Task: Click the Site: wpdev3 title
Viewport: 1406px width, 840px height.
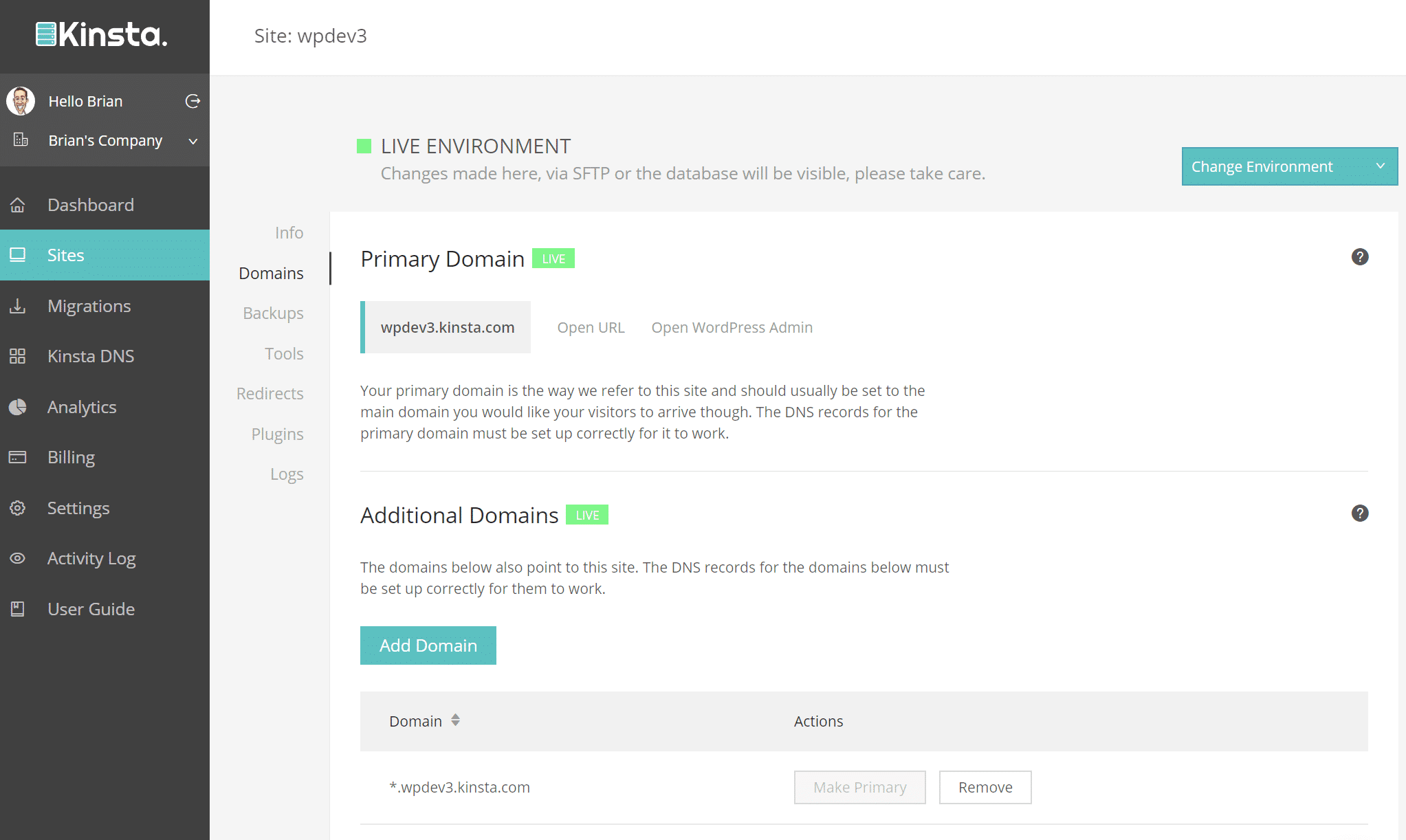Action: click(x=310, y=36)
